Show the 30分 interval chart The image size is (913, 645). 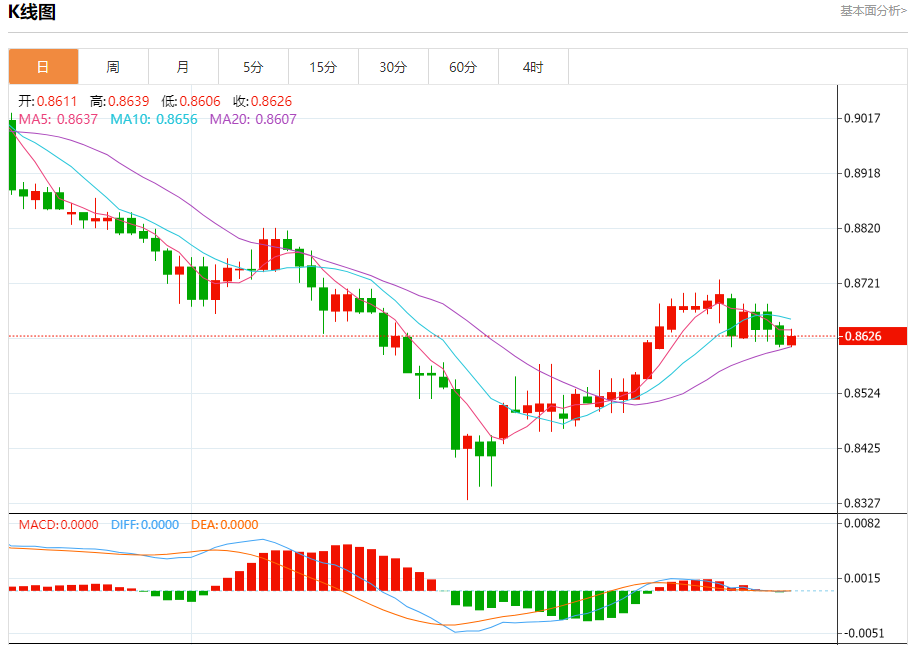pyautogui.click(x=393, y=67)
